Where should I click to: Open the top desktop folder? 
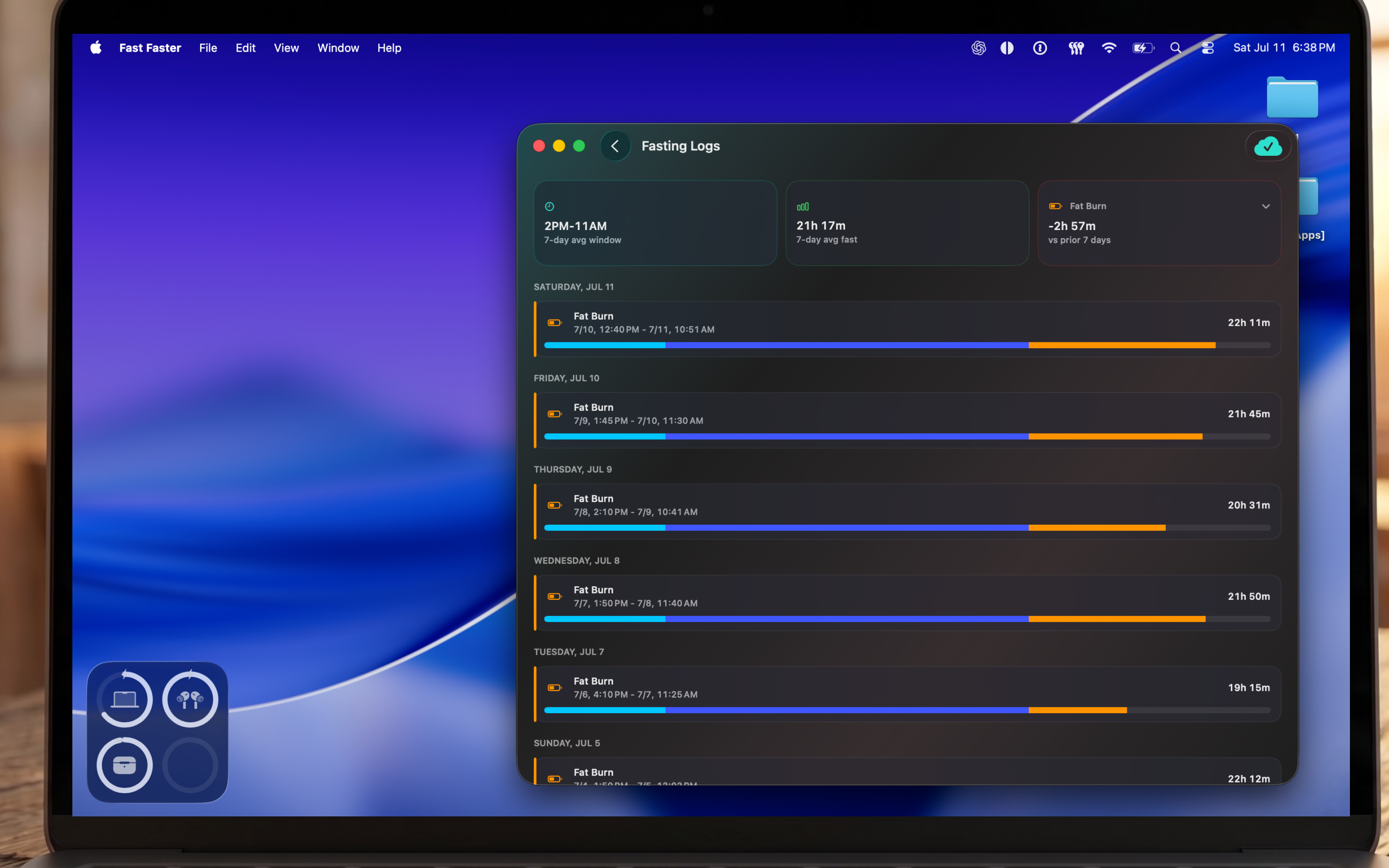(x=1292, y=96)
